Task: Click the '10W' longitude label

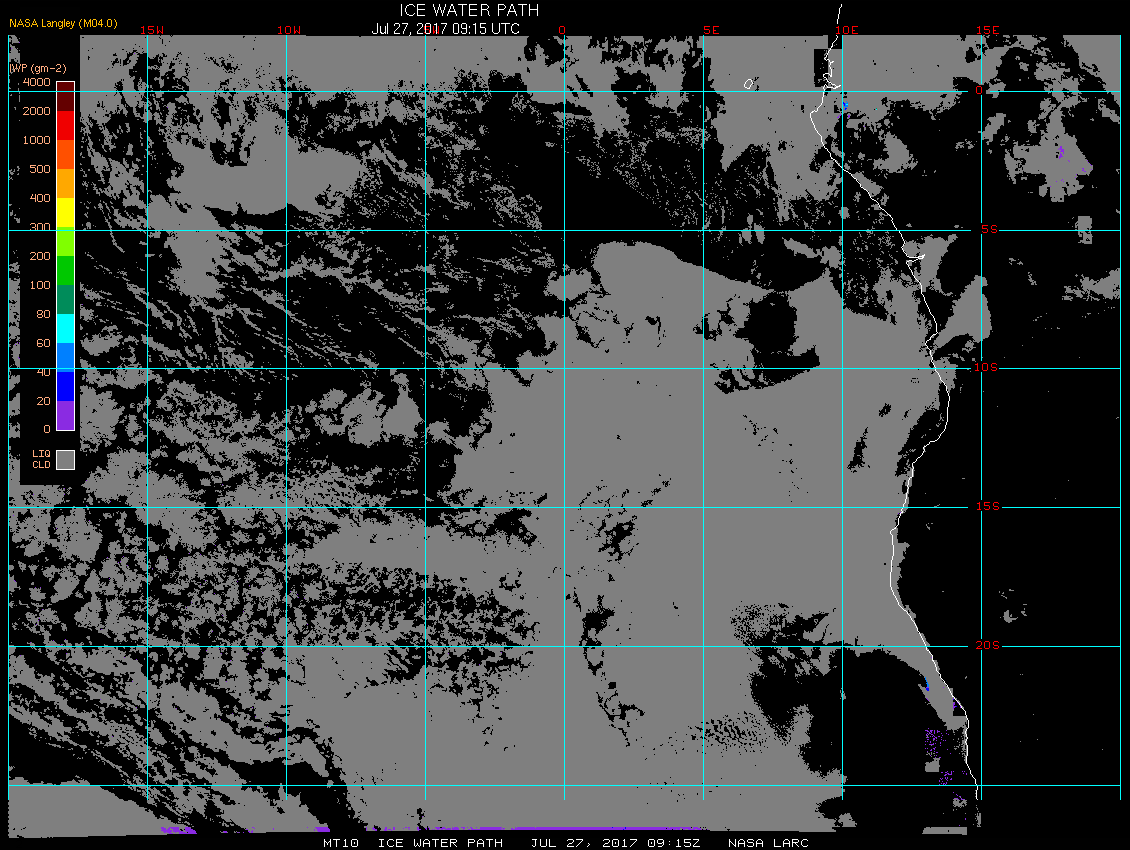Action: [289, 30]
